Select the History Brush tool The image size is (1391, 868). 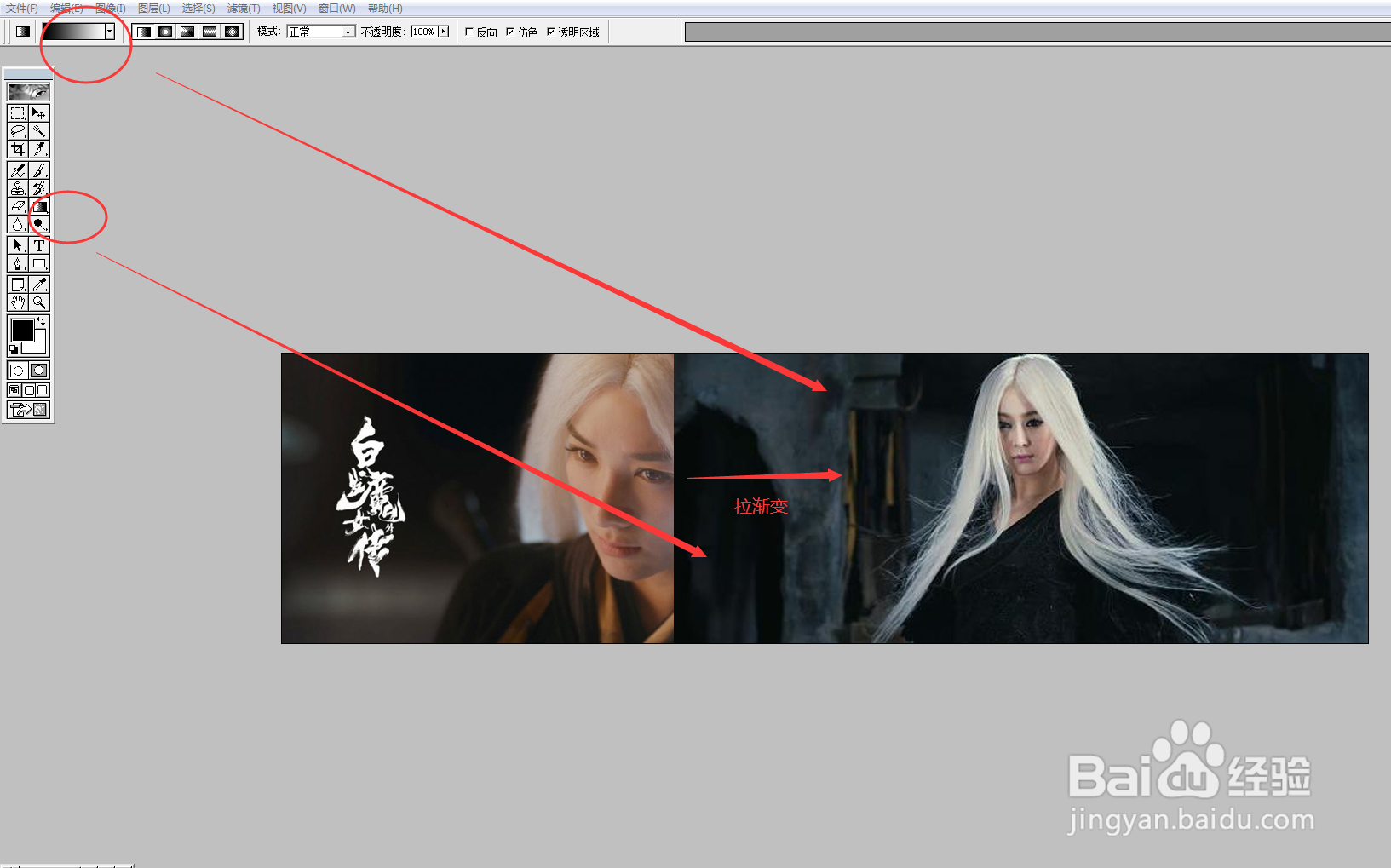point(39,188)
